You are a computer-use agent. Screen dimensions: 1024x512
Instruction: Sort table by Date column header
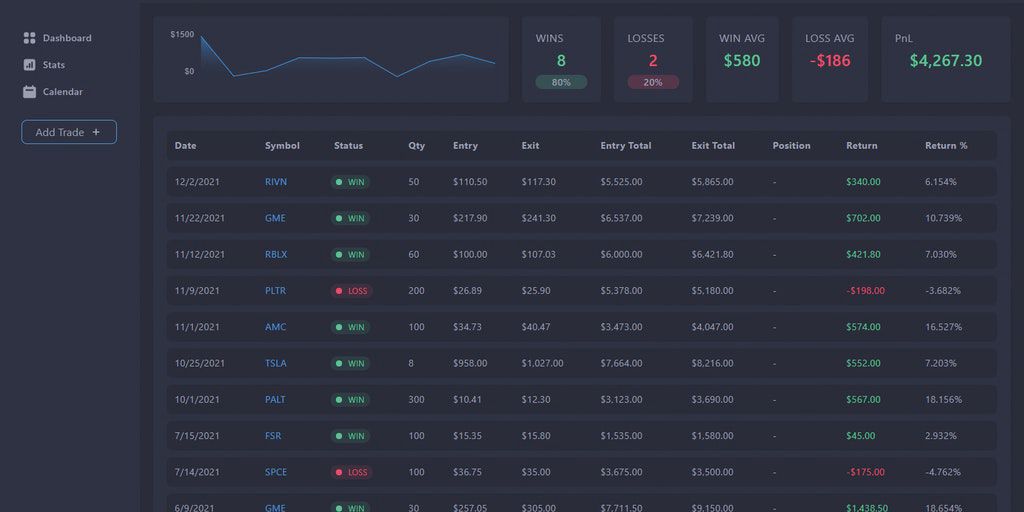(x=186, y=146)
